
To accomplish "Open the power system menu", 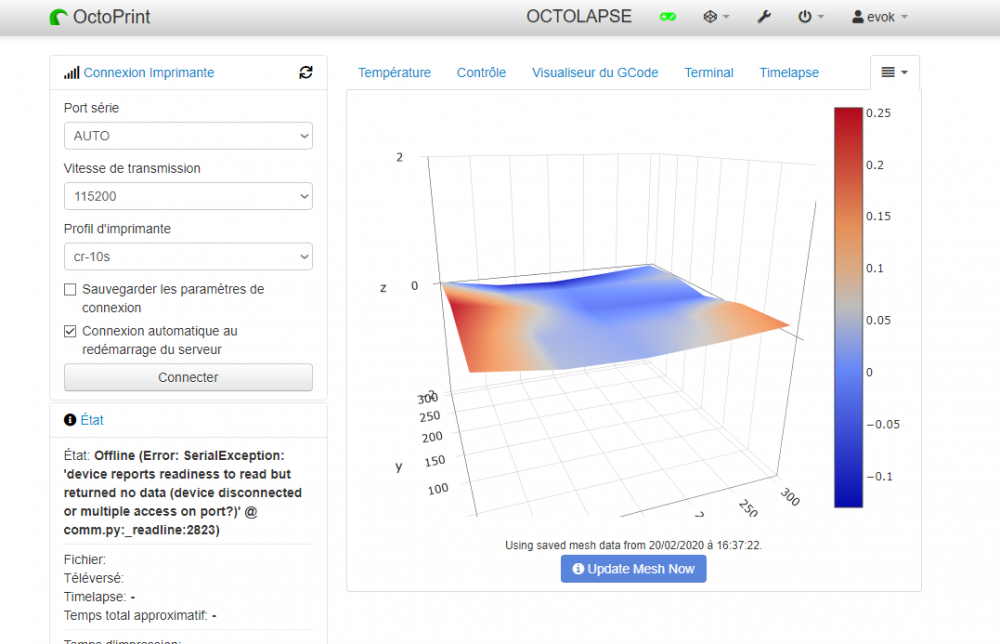I will [x=811, y=17].
